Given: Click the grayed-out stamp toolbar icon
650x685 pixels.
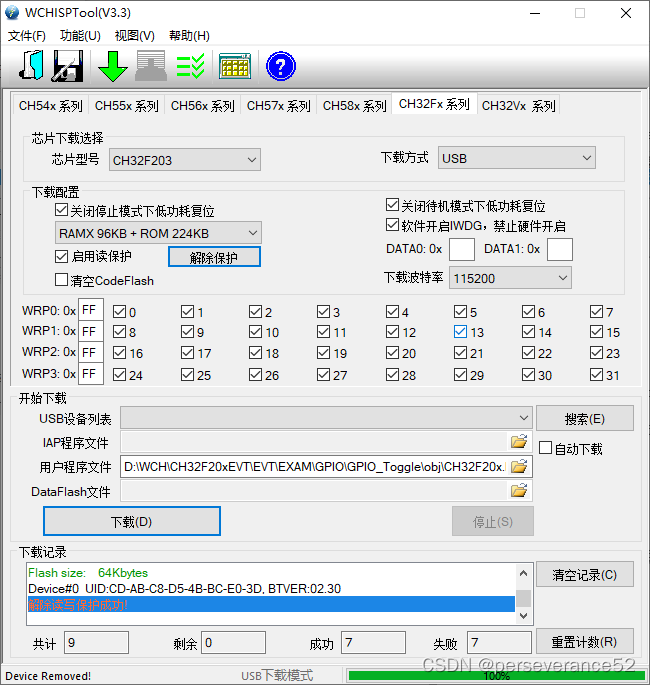Looking at the screenshot, I should click(x=151, y=66).
